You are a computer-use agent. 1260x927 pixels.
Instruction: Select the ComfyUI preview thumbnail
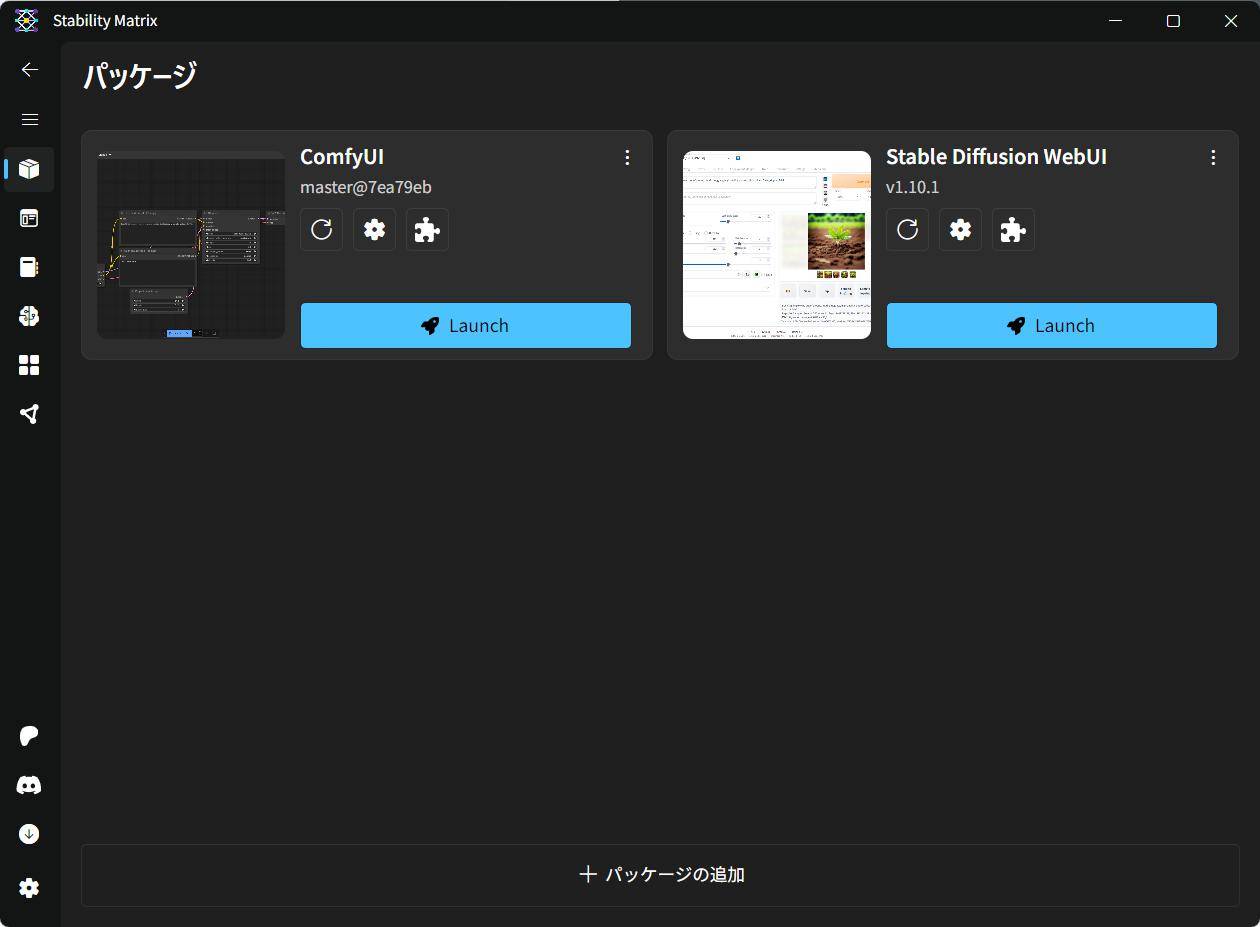191,245
